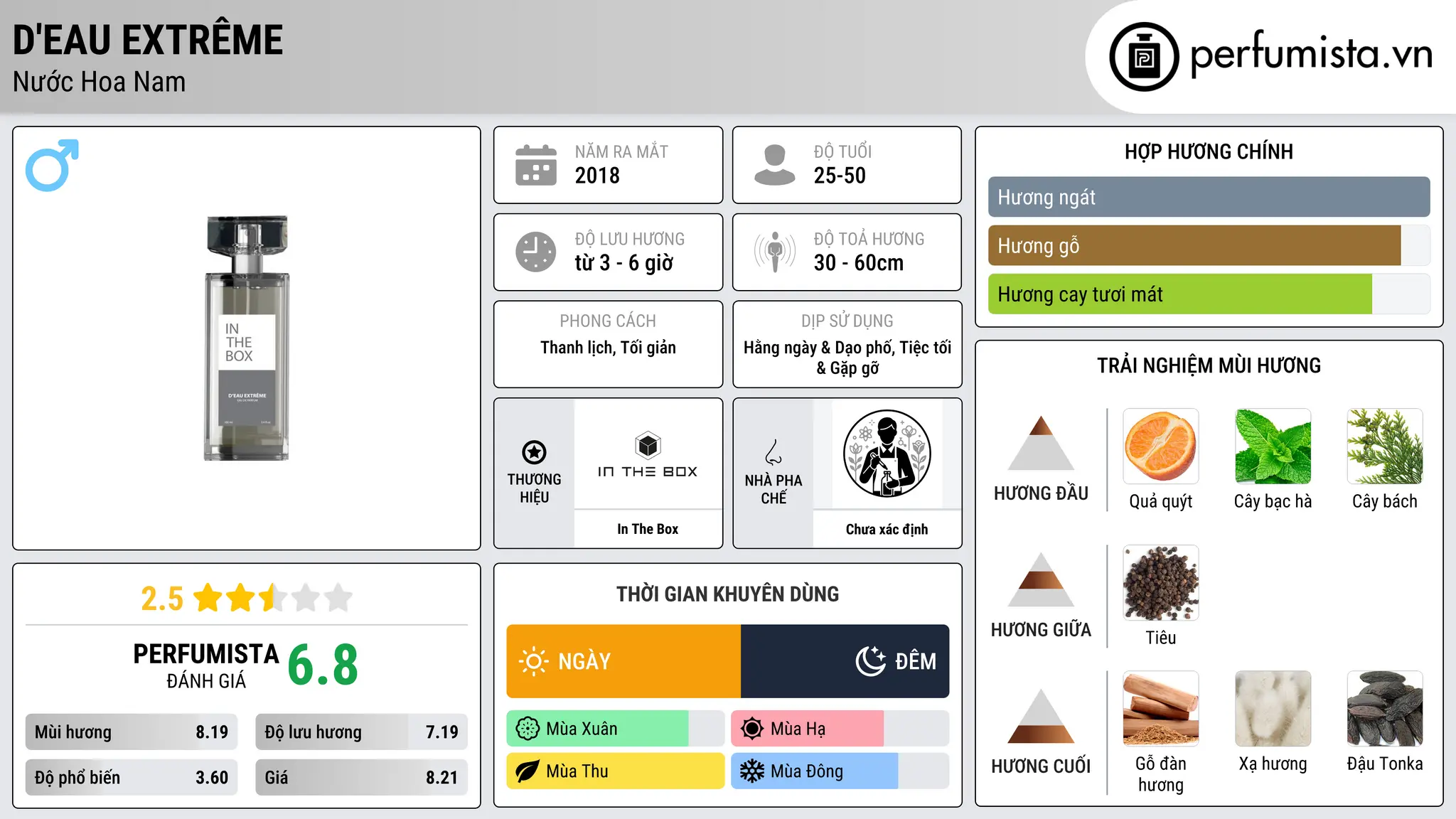Click the pyramid icon above Hương giữa
1456x819 pixels.
point(1041,579)
